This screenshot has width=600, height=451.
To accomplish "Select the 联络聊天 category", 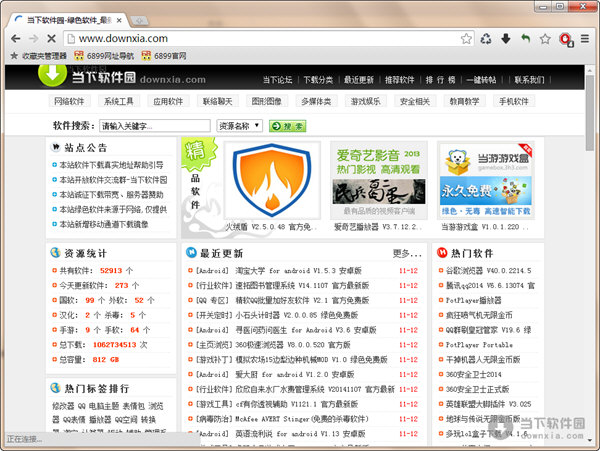I will point(217,101).
